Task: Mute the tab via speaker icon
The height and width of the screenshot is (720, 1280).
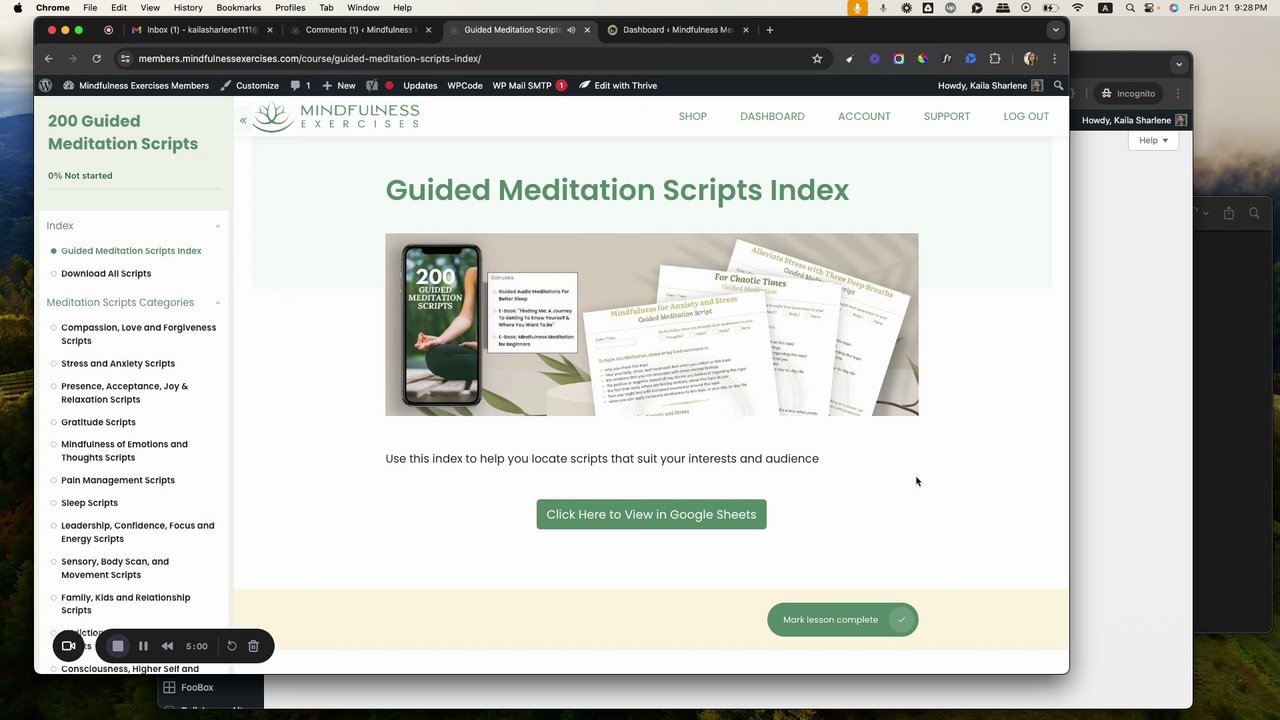Action: click(571, 30)
